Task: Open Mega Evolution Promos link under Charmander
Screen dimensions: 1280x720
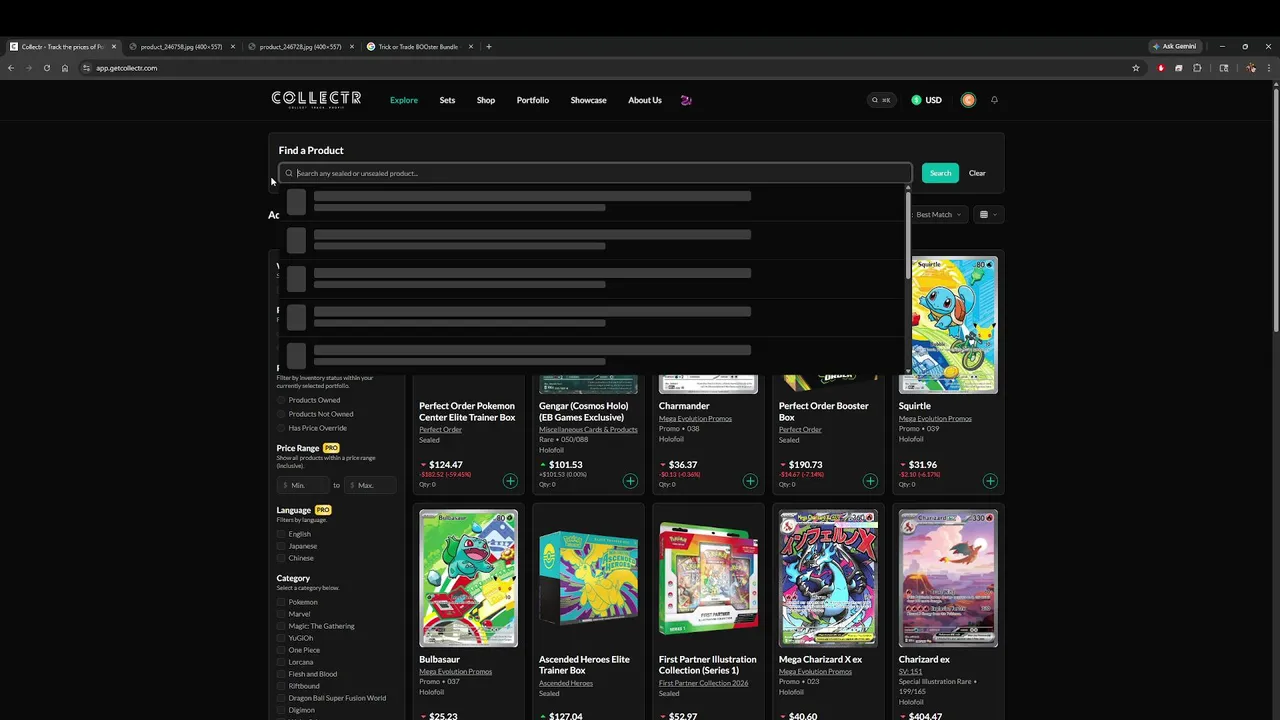Action: click(695, 418)
